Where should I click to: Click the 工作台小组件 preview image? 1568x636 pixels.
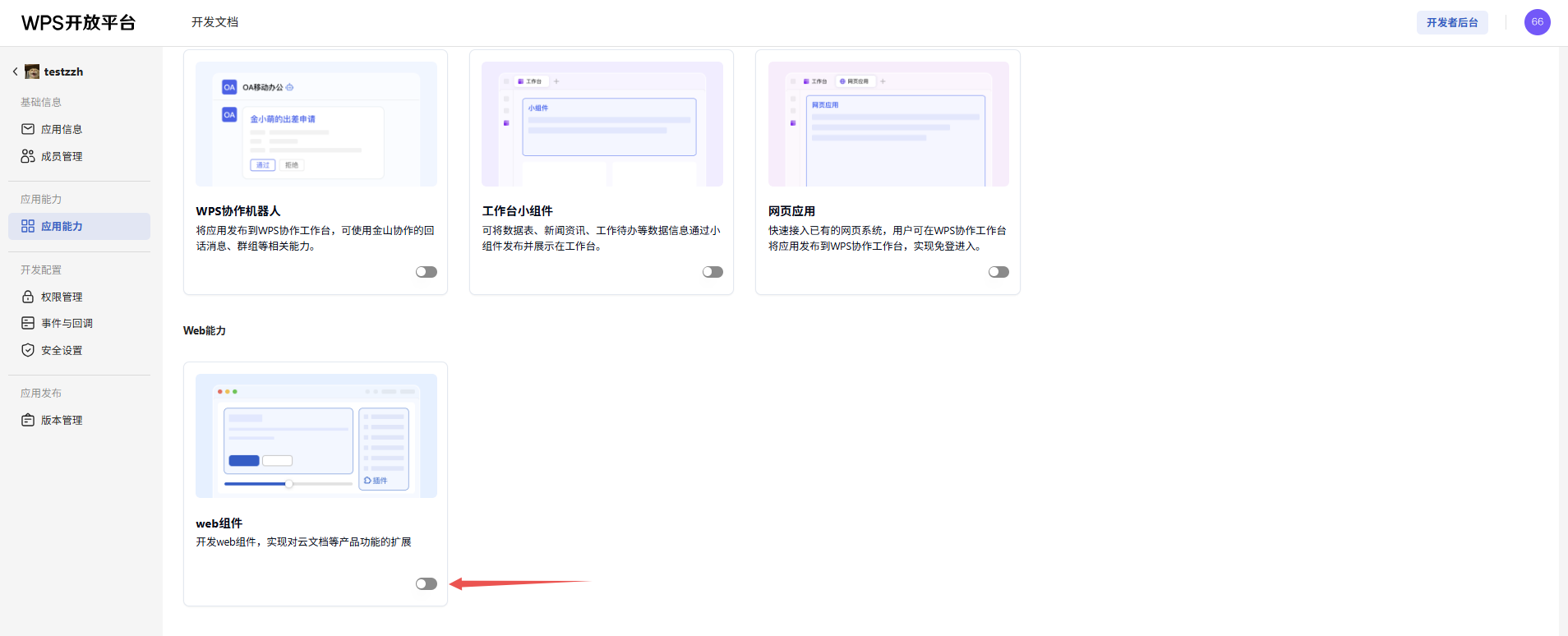pyautogui.click(x=602, y=124)
